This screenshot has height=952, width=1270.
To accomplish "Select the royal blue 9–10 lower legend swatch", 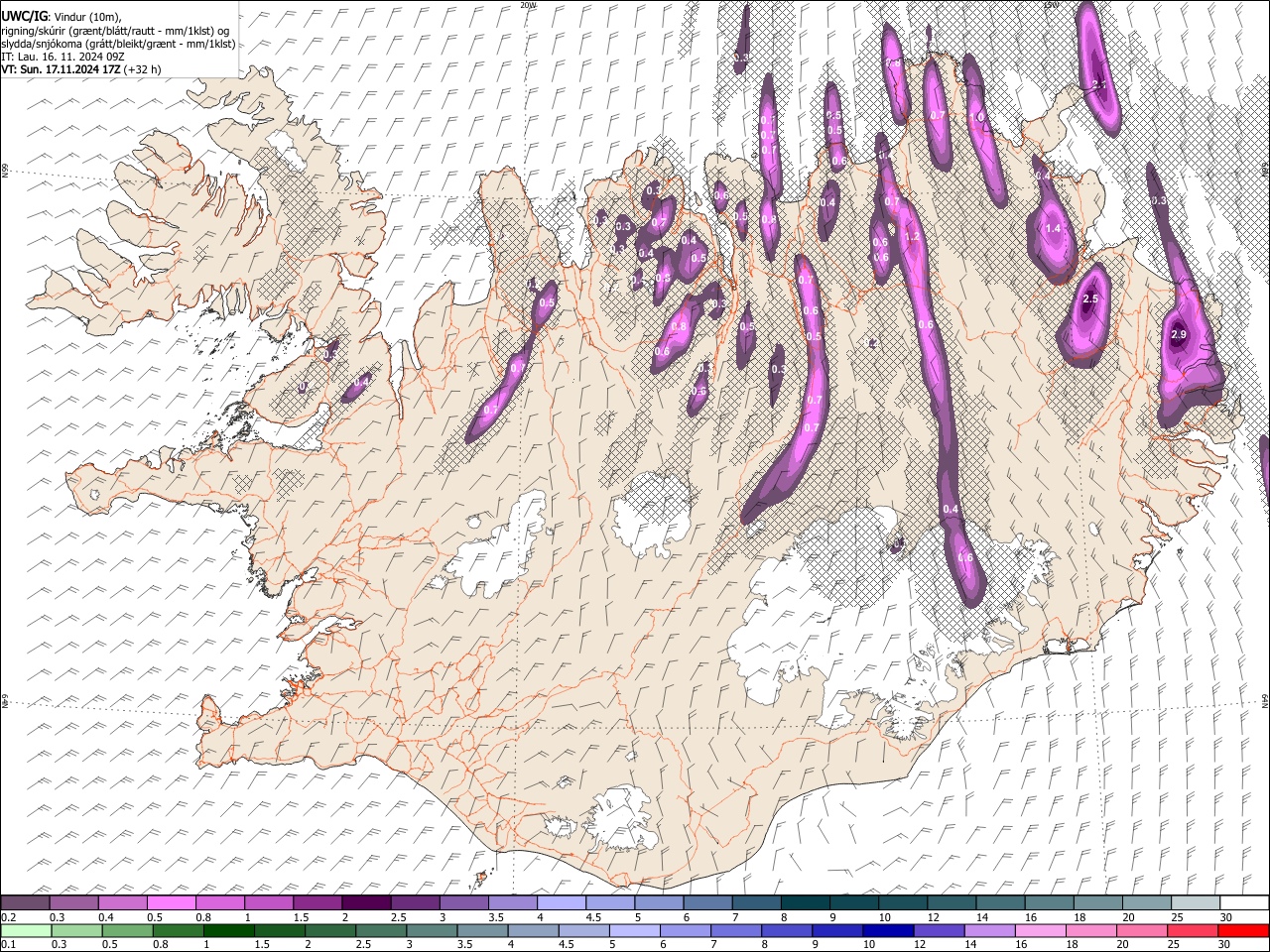I will pyautogui.click(x=838, y=931).
